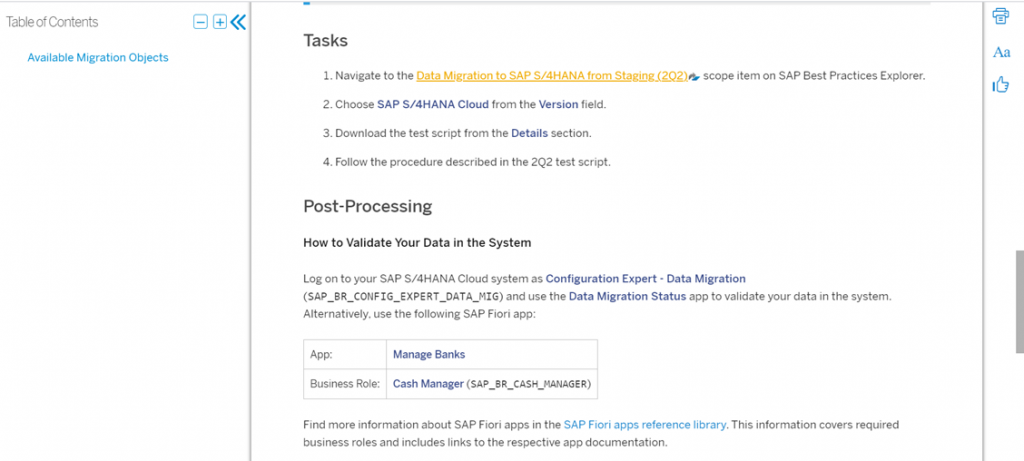Image resolution: width=1024 pixels, height=461 pixels.
Task: Click the Manage Banks app name
Action: point(429,355)
